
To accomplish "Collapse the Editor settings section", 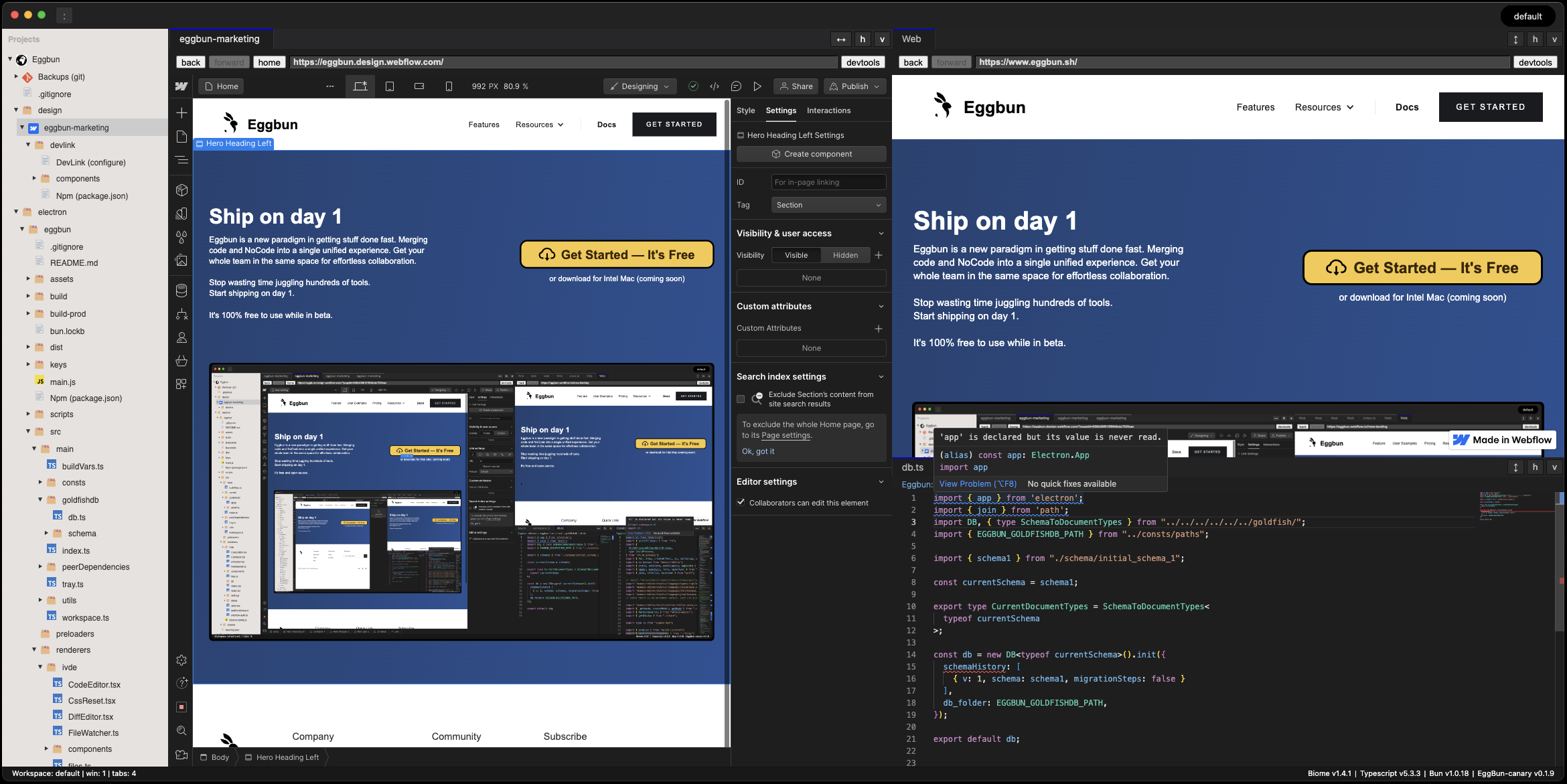I will click(881, 482).
